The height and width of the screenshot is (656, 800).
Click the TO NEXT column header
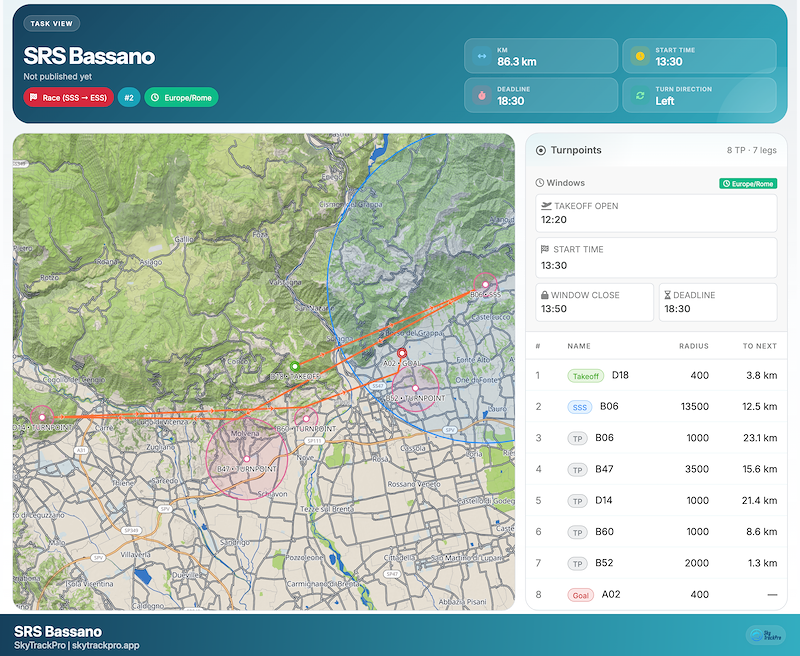coord(760,346)
